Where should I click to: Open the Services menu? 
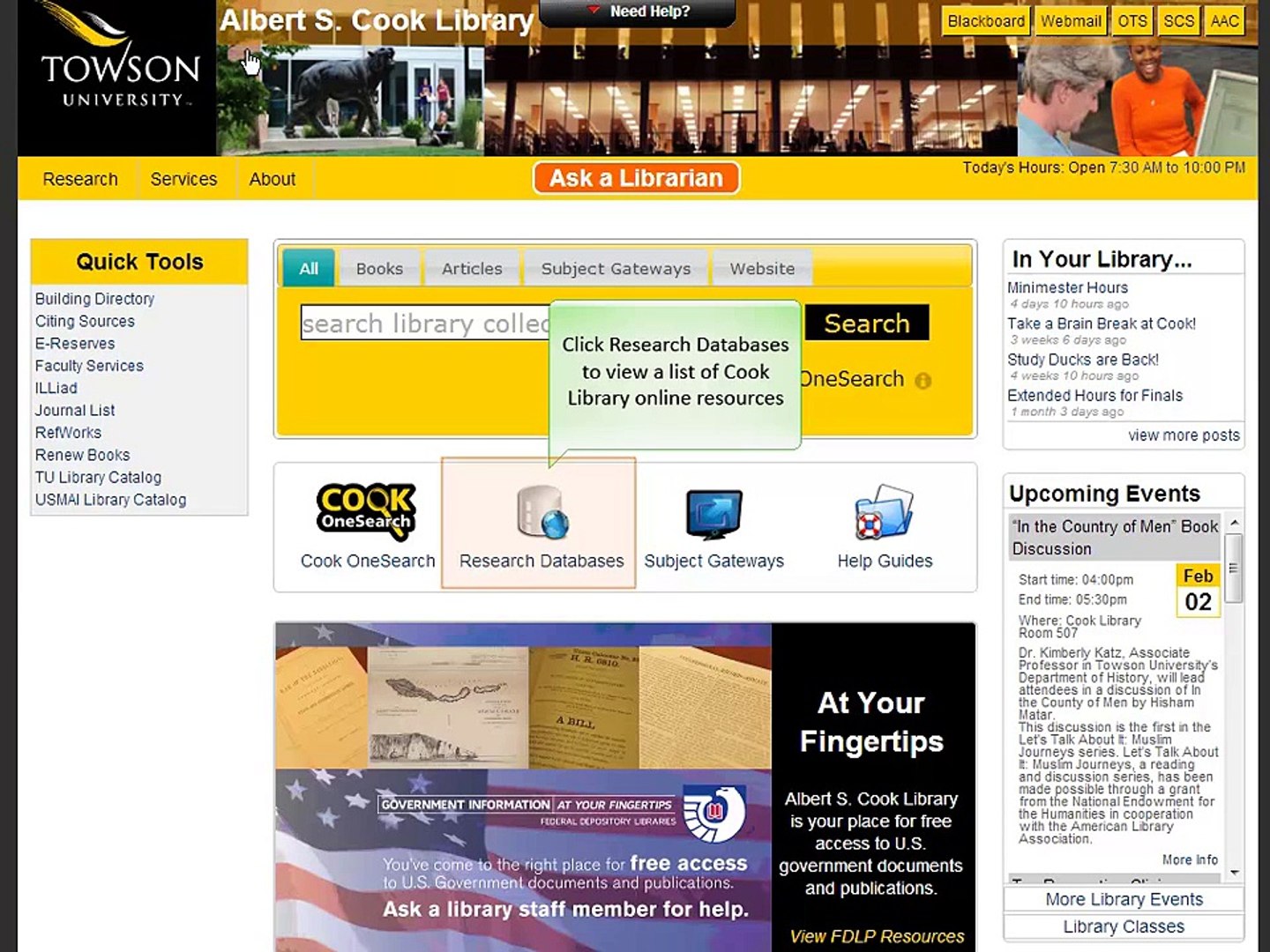(183, 179)
